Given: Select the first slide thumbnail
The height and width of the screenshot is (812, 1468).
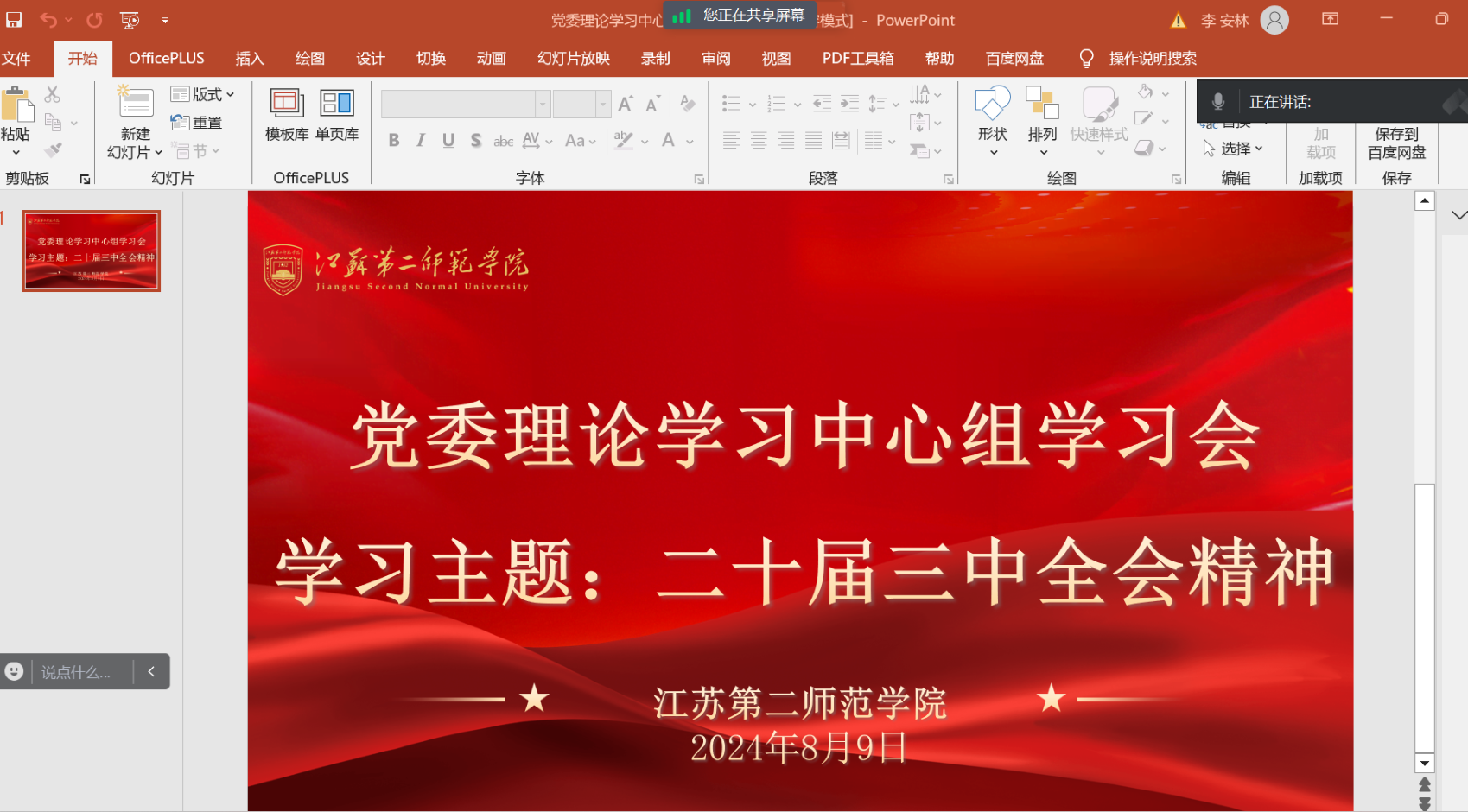Looking at the screenshot, I should 92,251.
